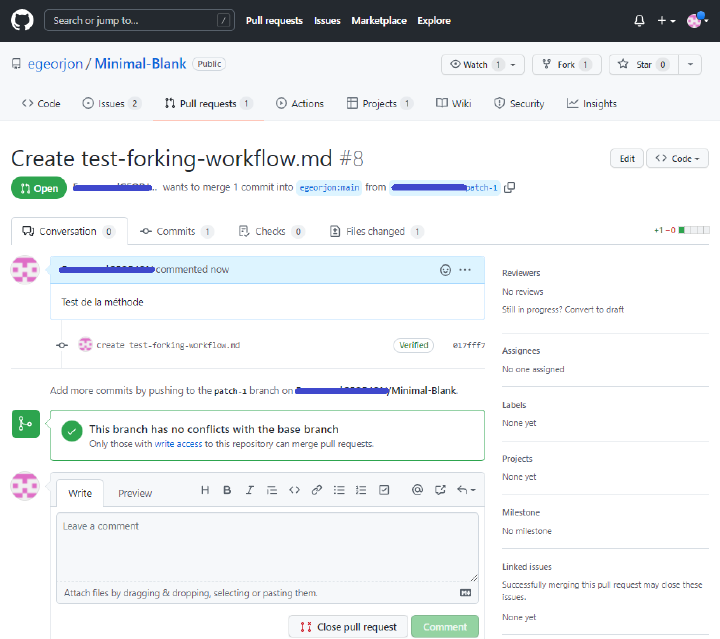Viewport: 720px width, 639px height.
Task: Open the GitHub home logo
Action: pos(22,21)
